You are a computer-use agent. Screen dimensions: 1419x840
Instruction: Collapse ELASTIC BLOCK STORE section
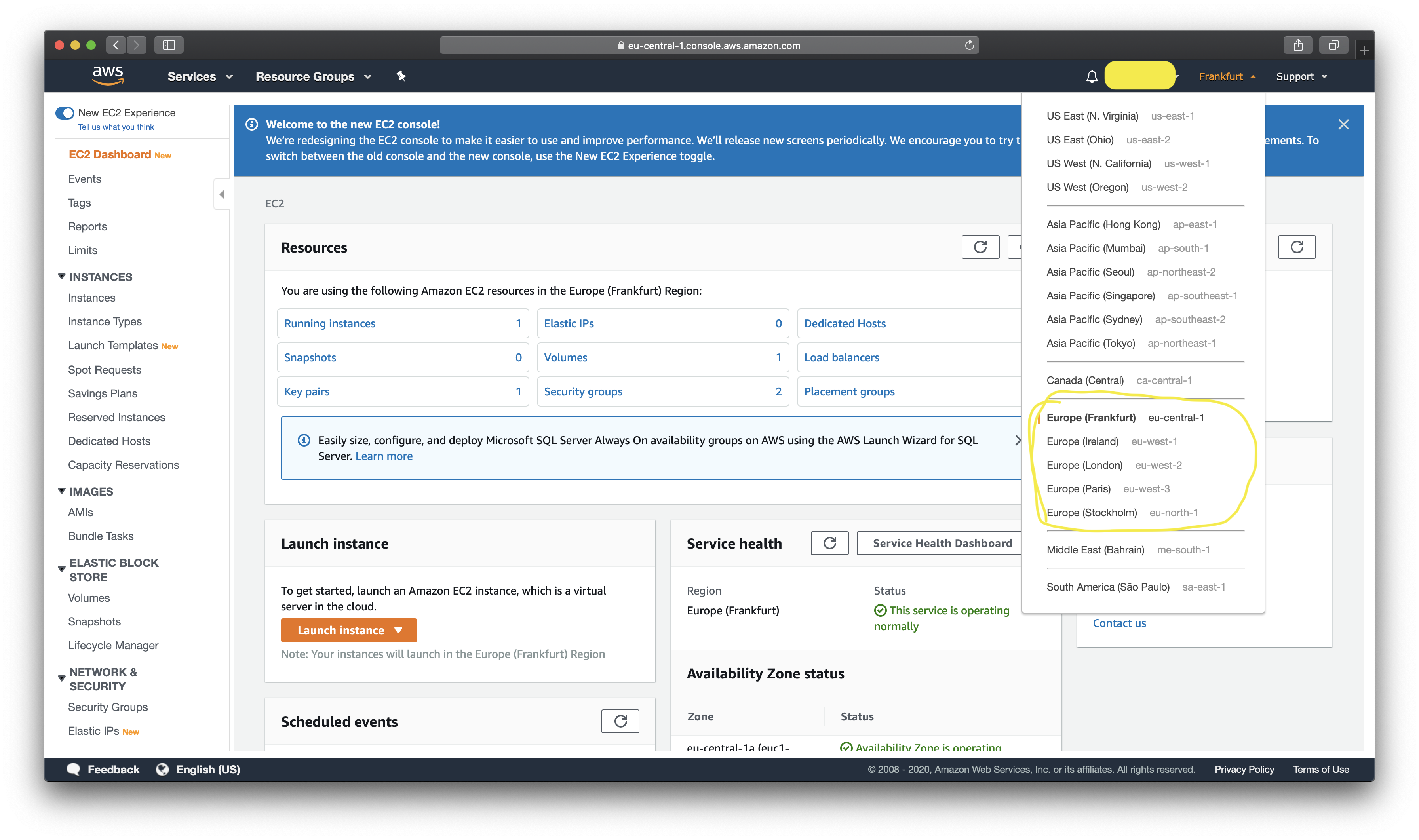pos(62,569)
